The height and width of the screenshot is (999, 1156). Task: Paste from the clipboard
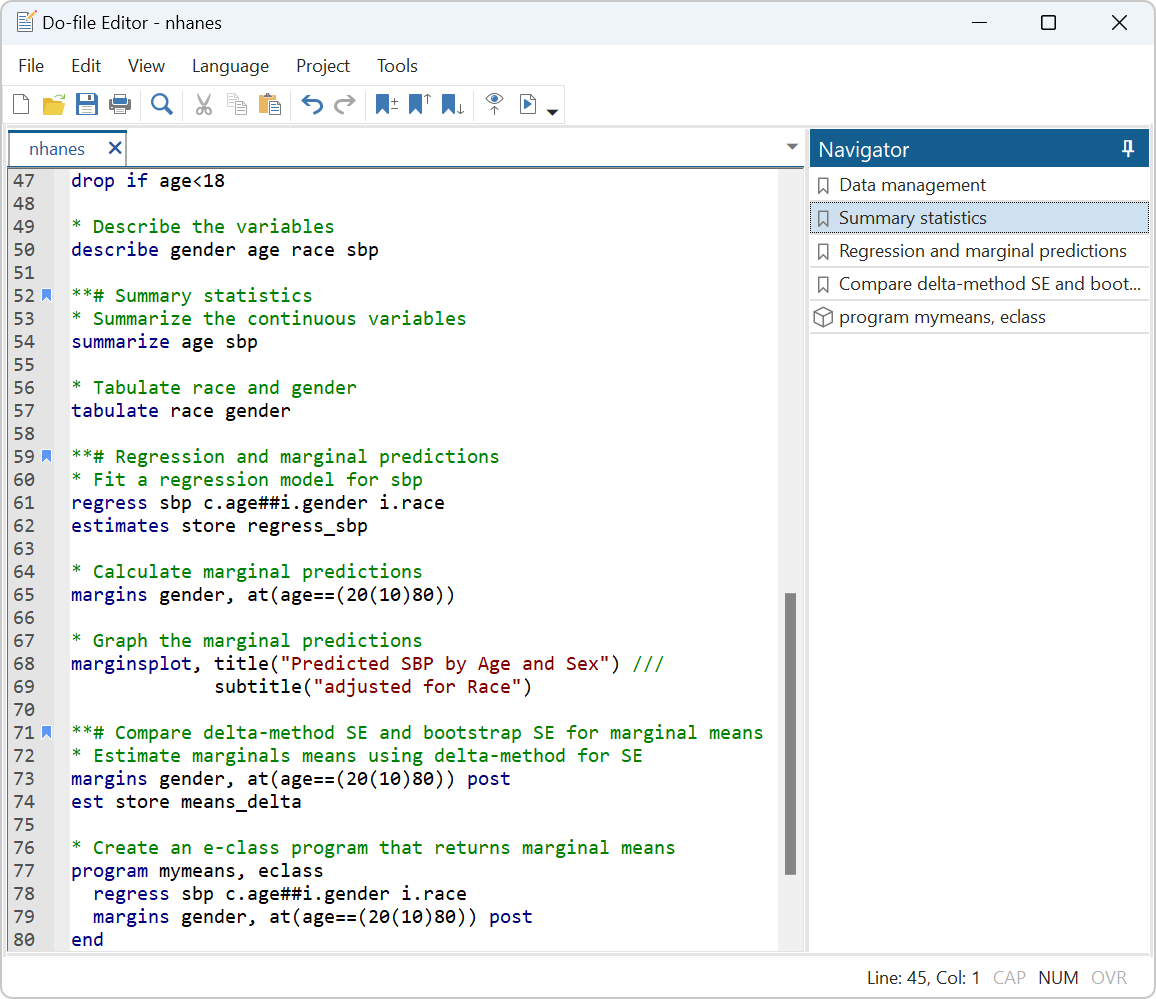[x=270, y=104]
